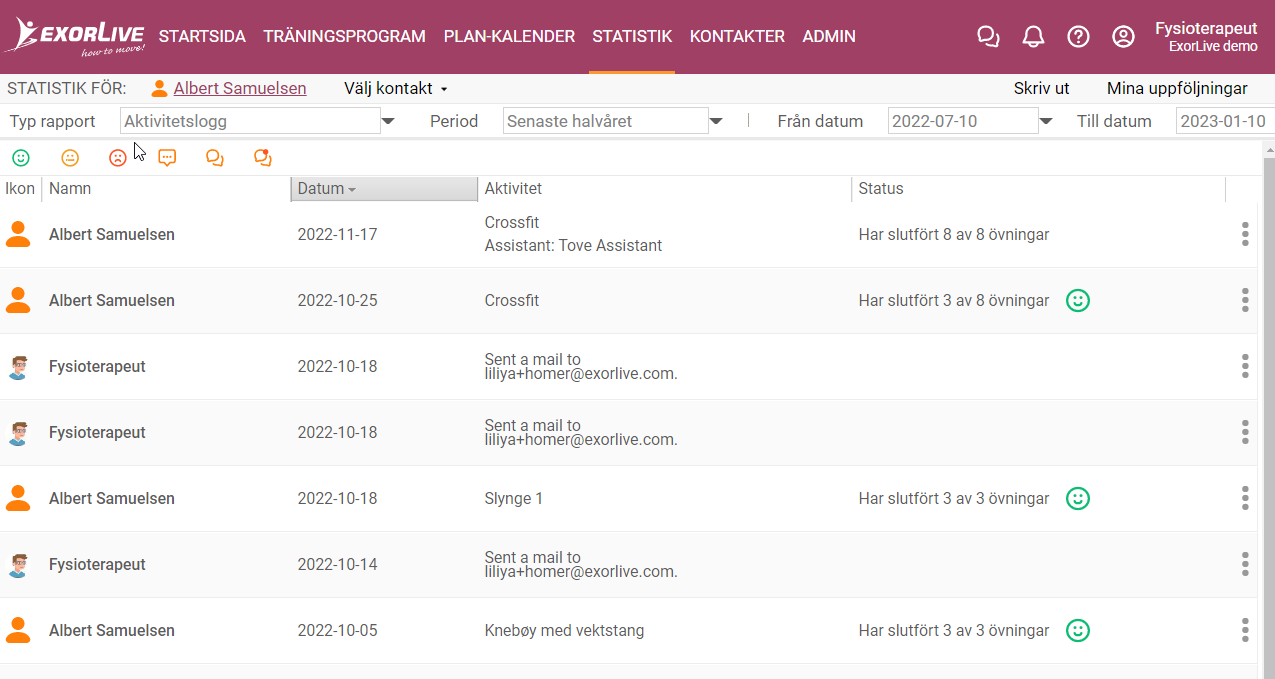Open messages icon in top header
Viewport: 1275px width, 679px height.
[988, 37]
